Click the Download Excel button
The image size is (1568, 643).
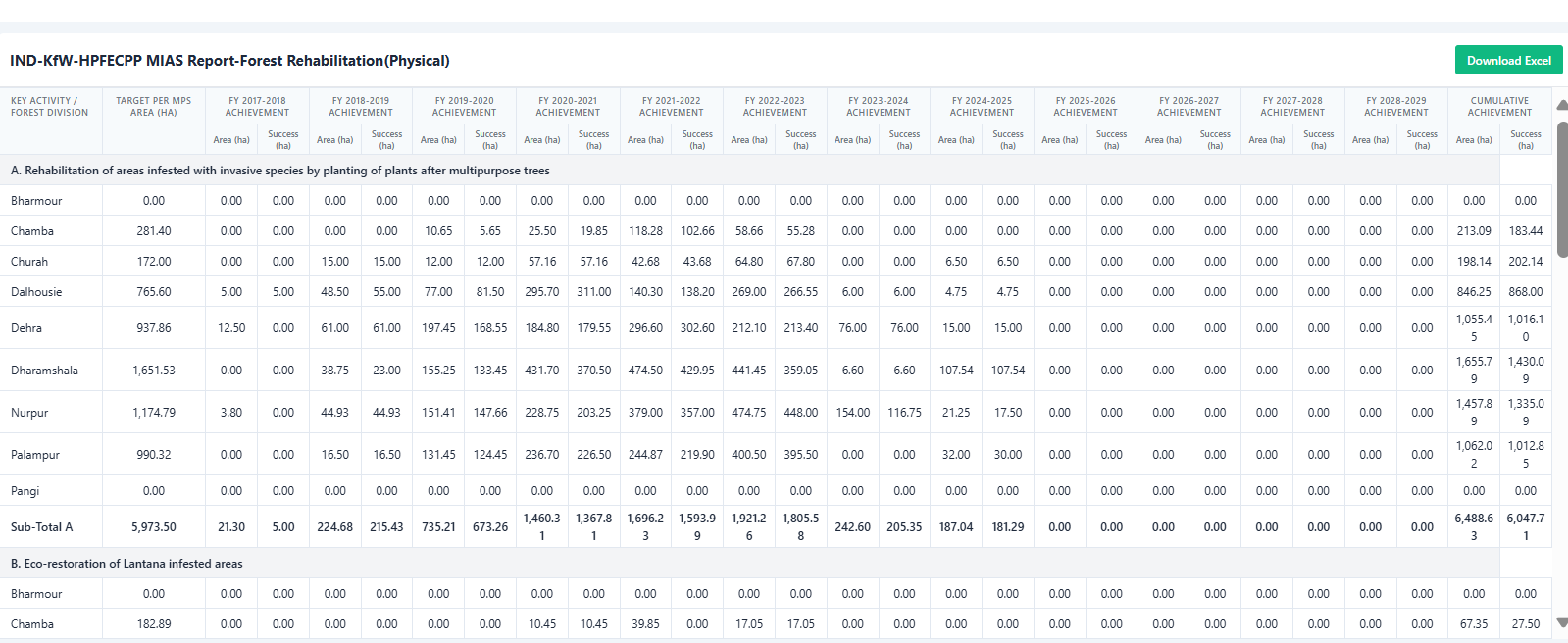tap(1508, 60)
